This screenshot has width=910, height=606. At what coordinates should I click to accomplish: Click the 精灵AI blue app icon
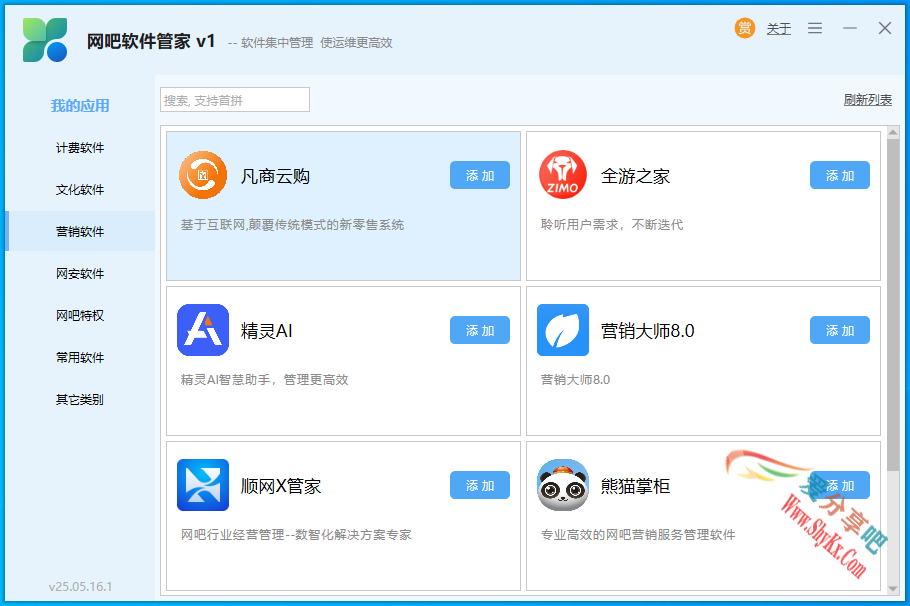203,330
